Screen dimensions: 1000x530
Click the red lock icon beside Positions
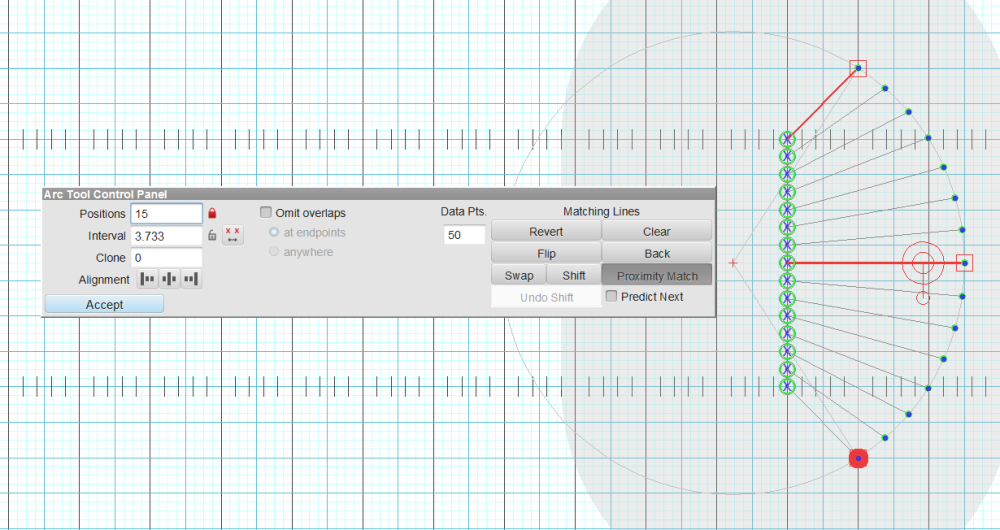212,213
